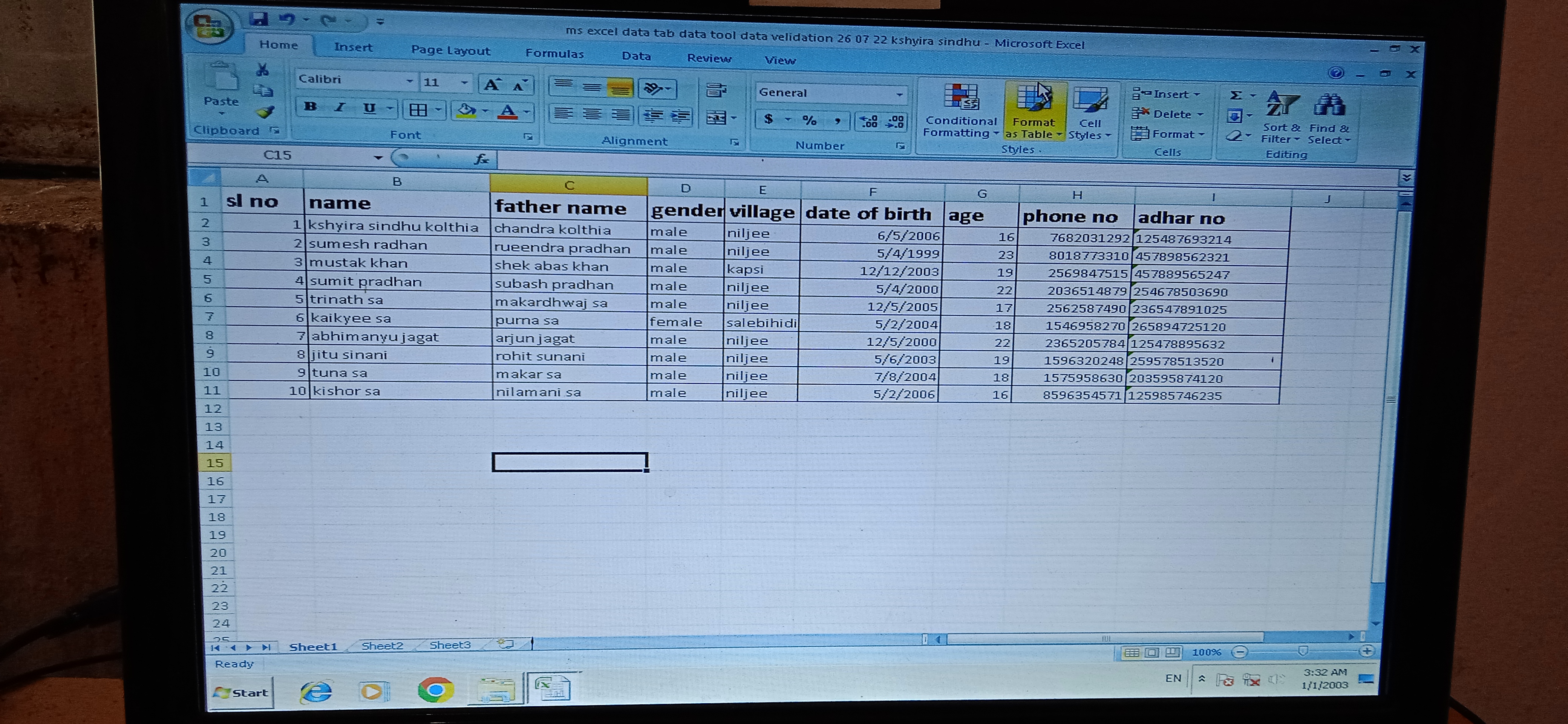Expand the font size dropdown
This screenshot has height=724, width=1568.
(464, 82)
